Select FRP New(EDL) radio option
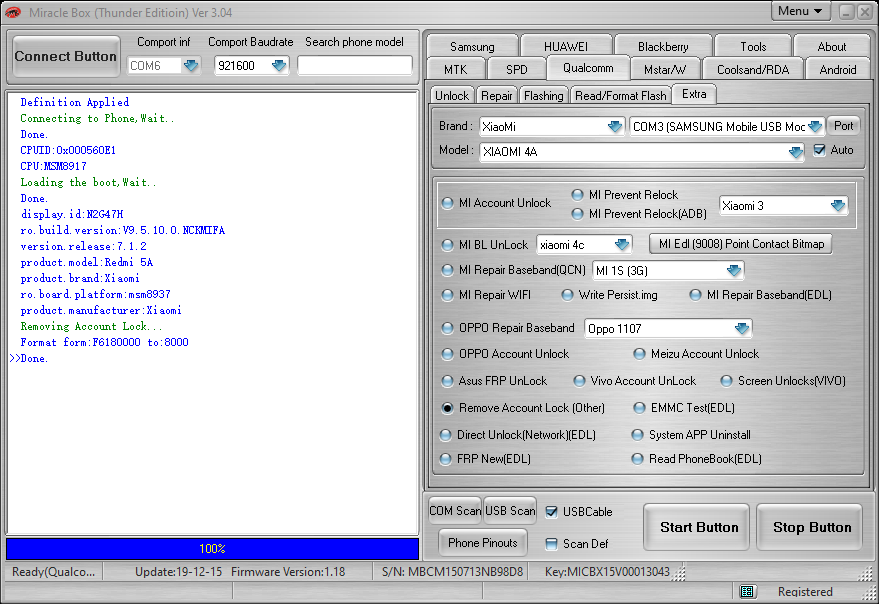 (446, 459)
